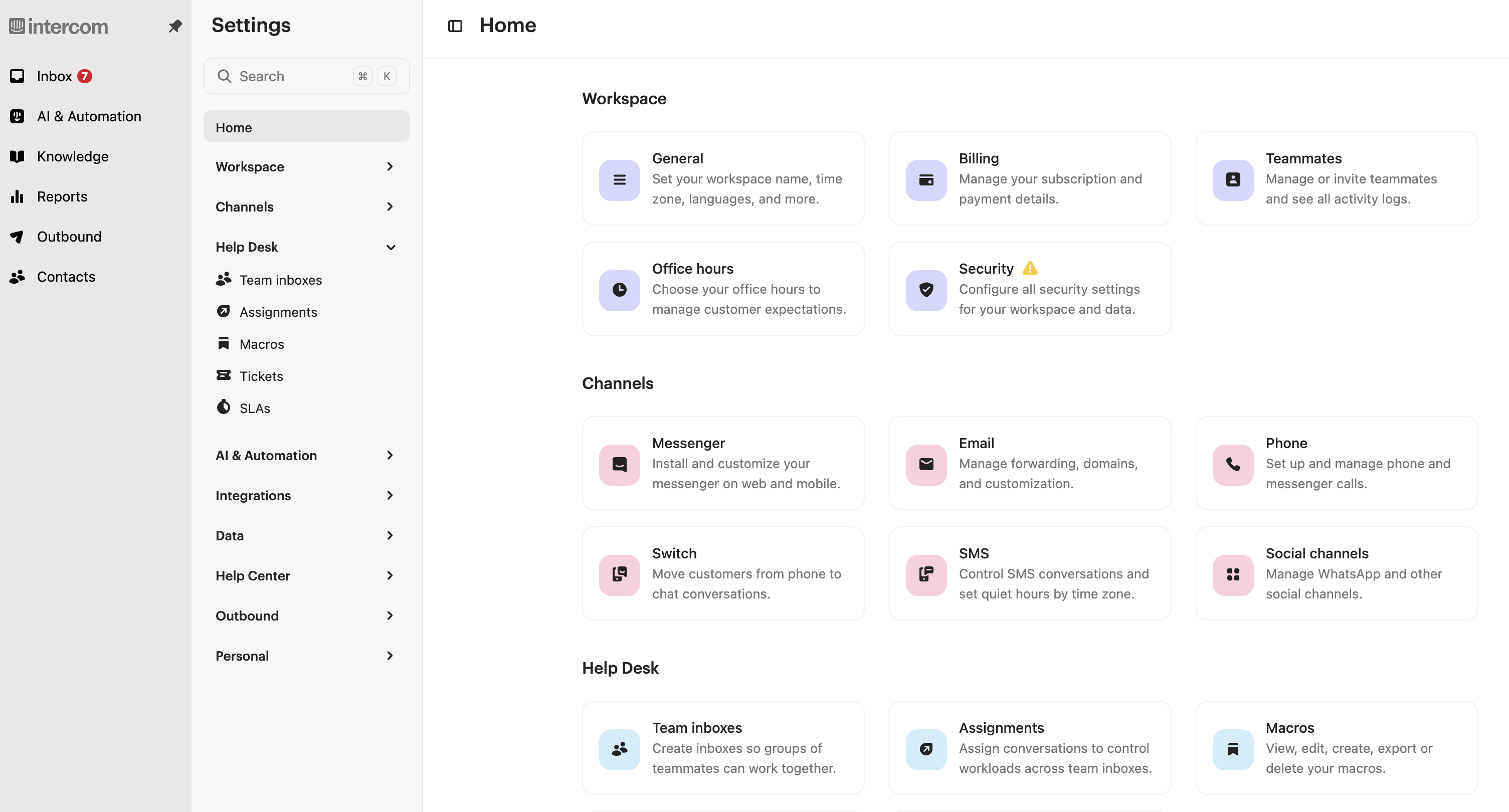The image size is (1509, 812).
Task: Open the Messenger channel card
Action: pos(722,463)
